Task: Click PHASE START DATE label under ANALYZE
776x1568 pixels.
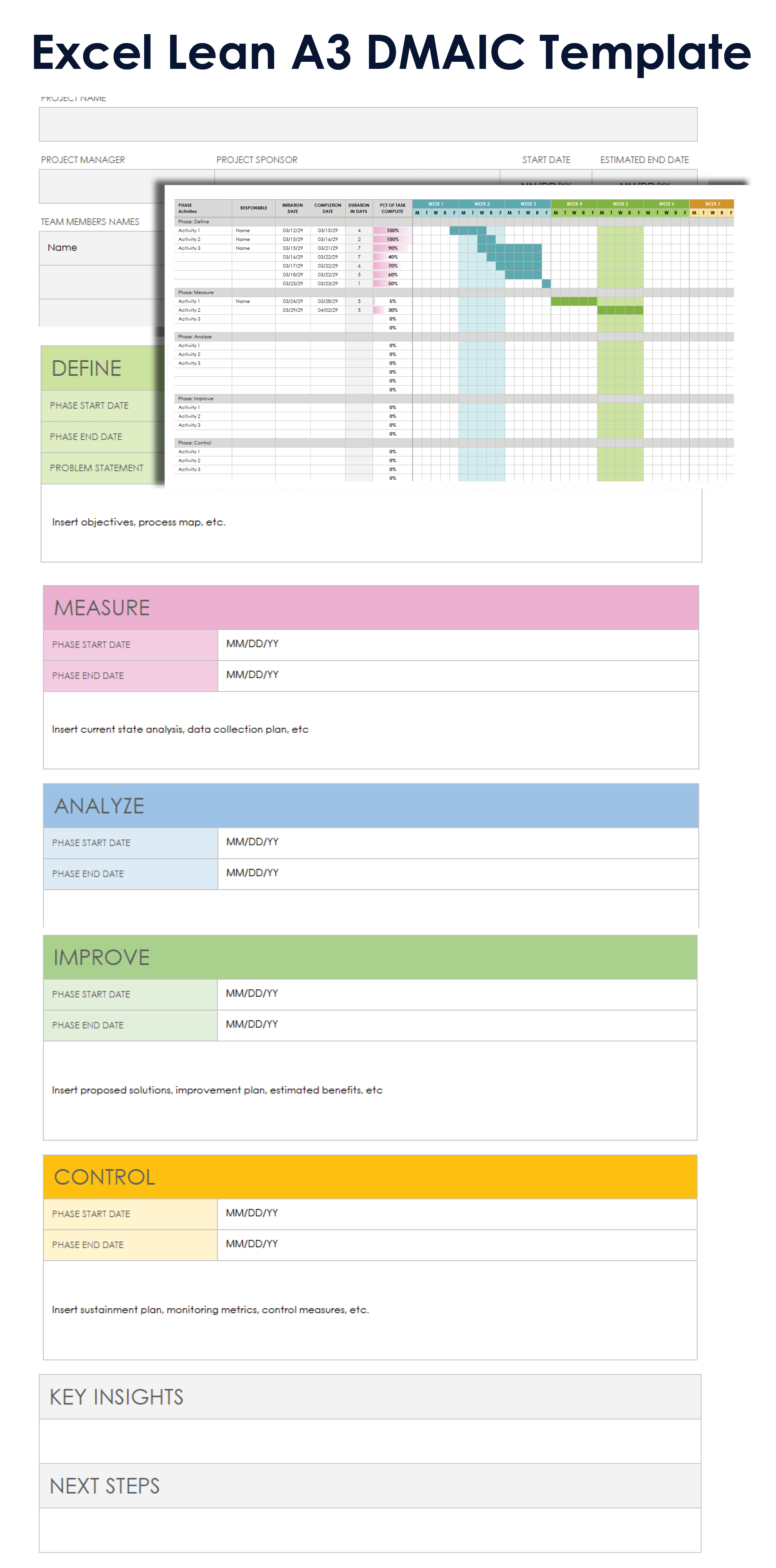Action: point(91,843)
